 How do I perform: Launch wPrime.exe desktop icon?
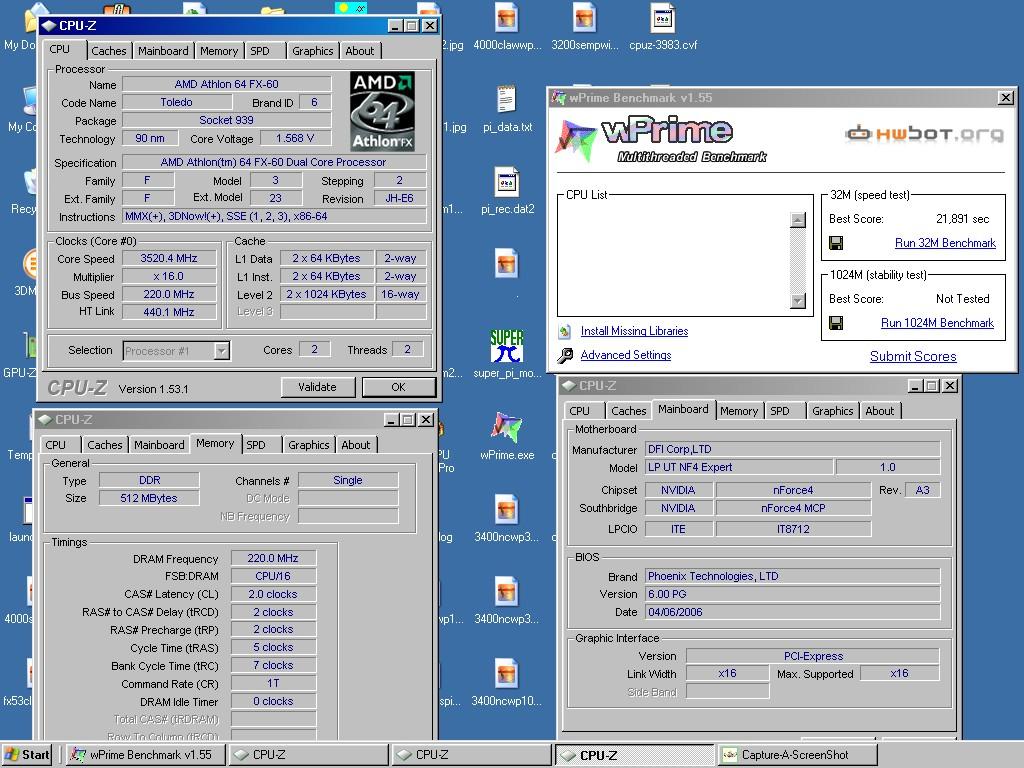[506, 428]
